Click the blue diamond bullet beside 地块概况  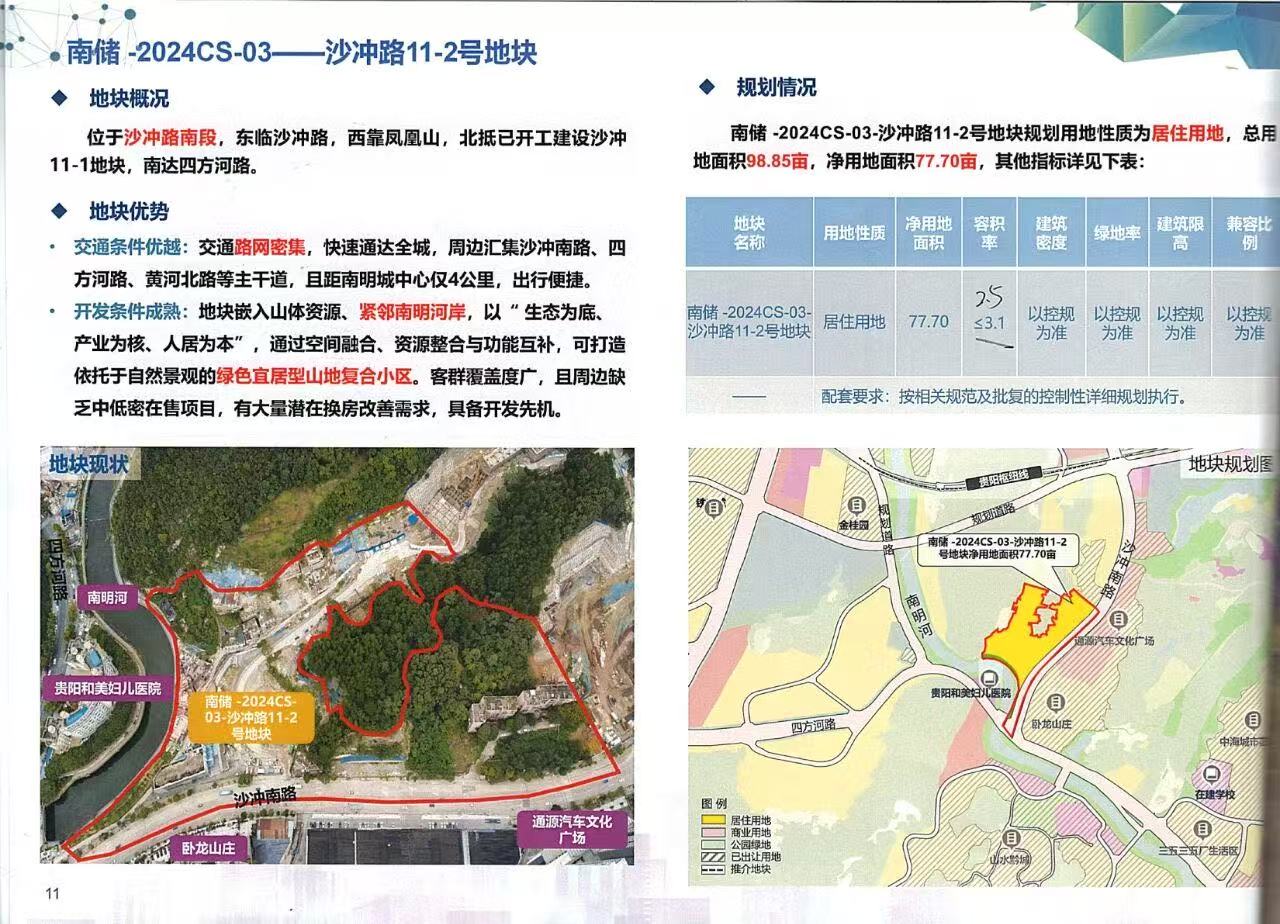coord(59,98)
